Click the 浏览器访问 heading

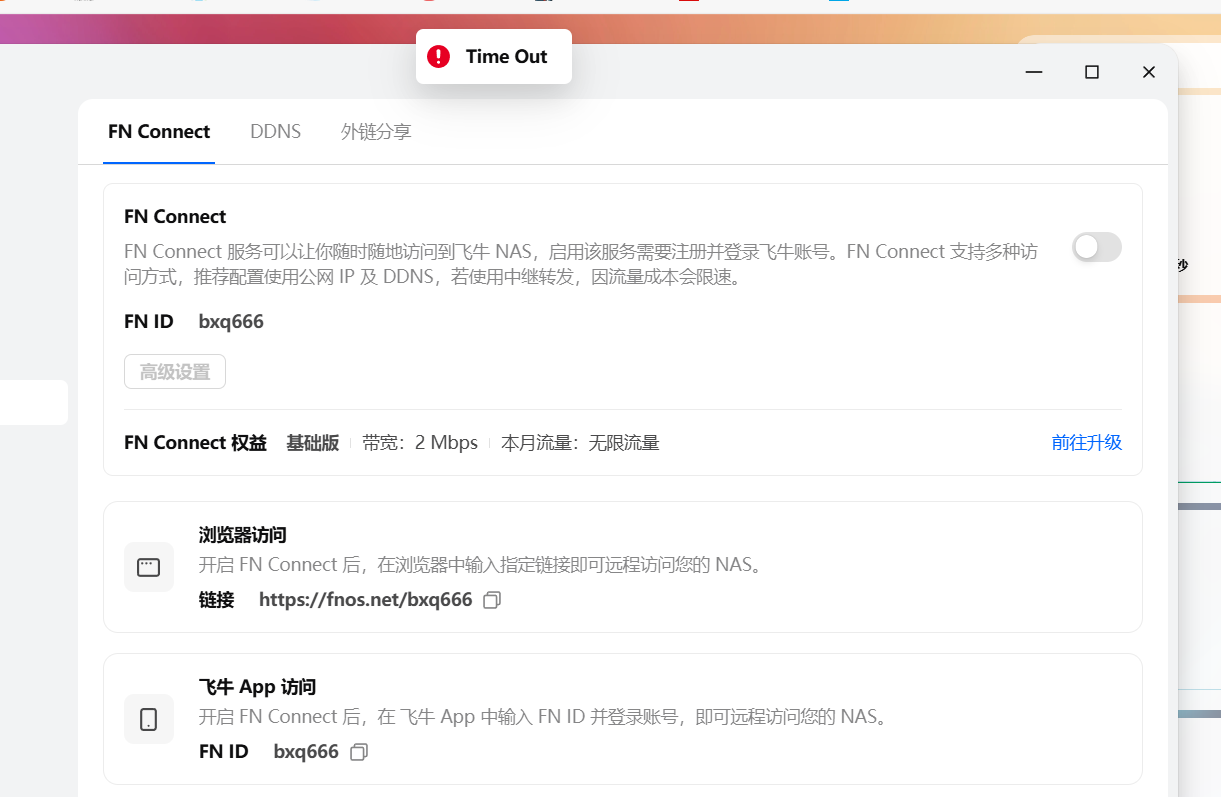click(243, 535)
